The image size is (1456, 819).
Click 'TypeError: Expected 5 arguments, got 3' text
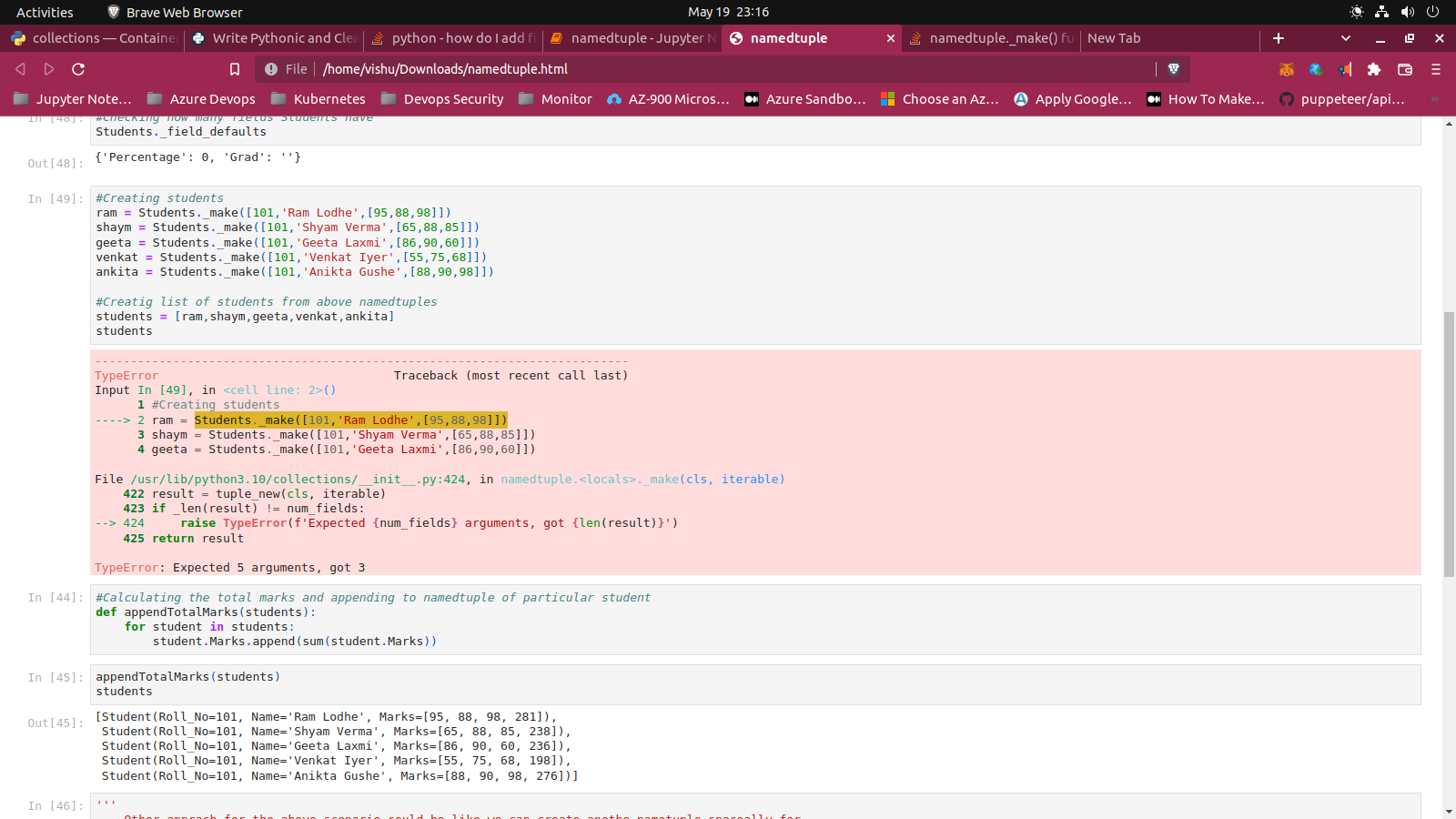point(229,568)
